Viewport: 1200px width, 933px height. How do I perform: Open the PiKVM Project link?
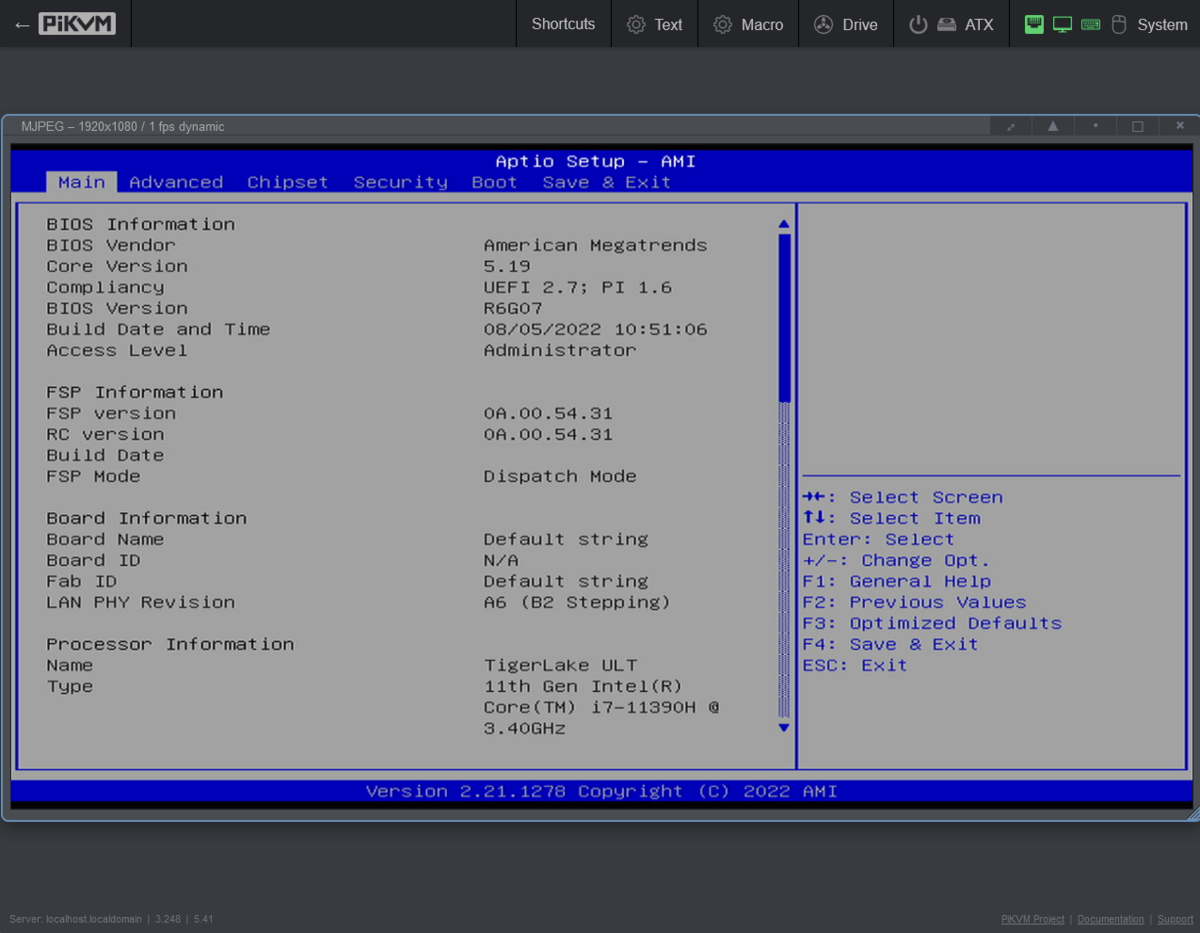pyautogui.click(x=1032, y=919)
